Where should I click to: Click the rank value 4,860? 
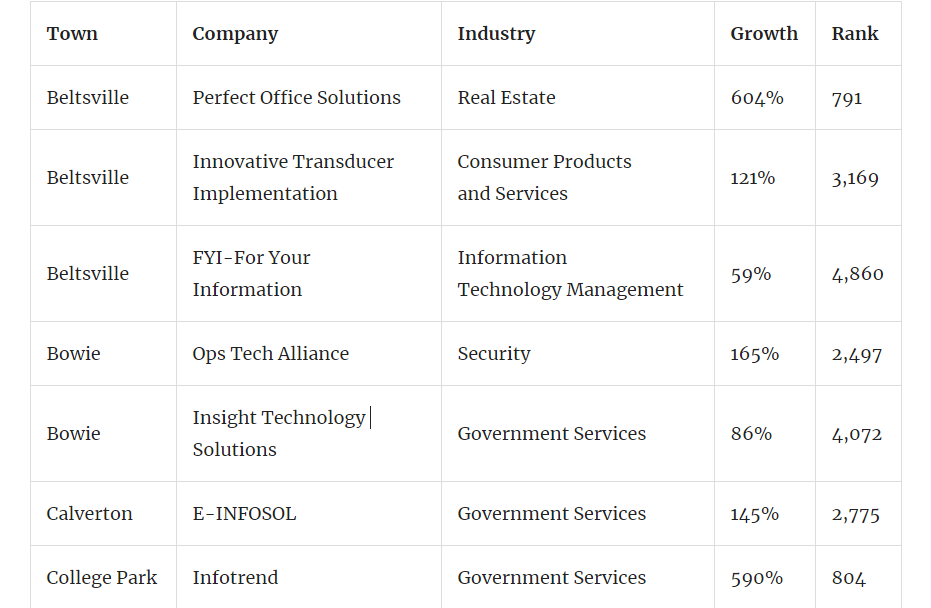click(857, 274)
